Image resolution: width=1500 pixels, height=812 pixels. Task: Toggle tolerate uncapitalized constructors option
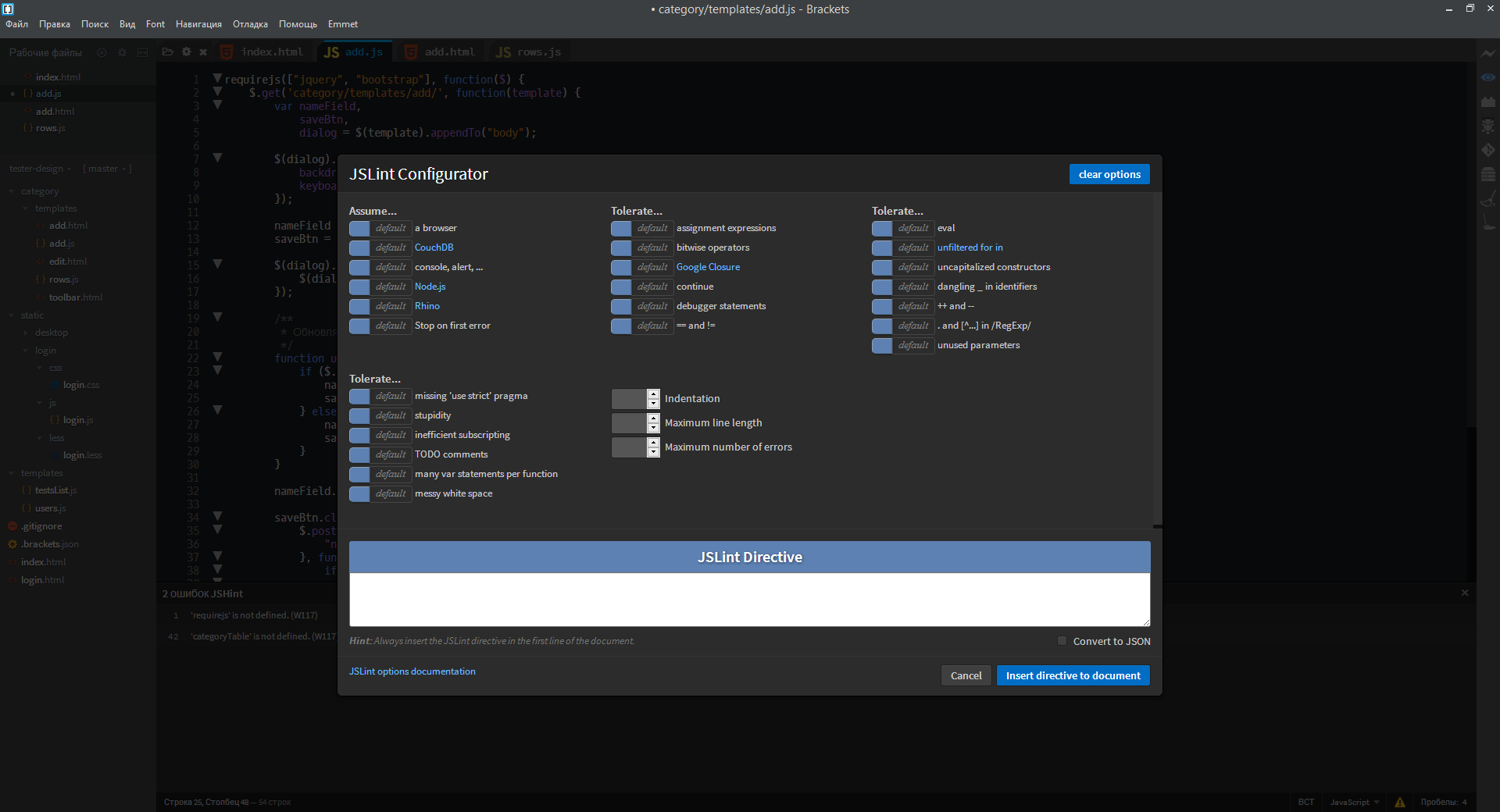pyautogui.click(x=903, y=267)
